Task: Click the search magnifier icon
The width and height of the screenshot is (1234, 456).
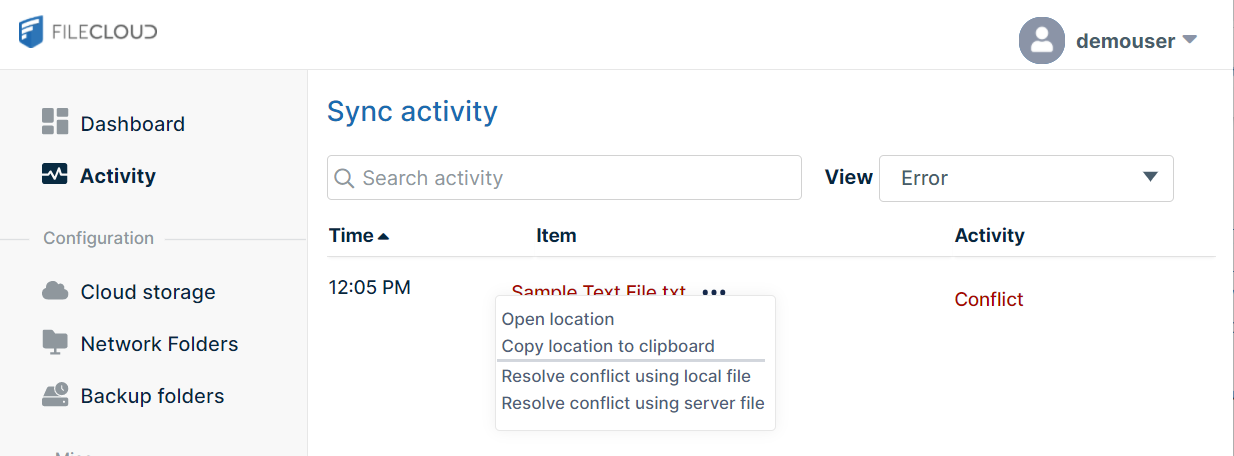Action: click(x=344, y=178)
